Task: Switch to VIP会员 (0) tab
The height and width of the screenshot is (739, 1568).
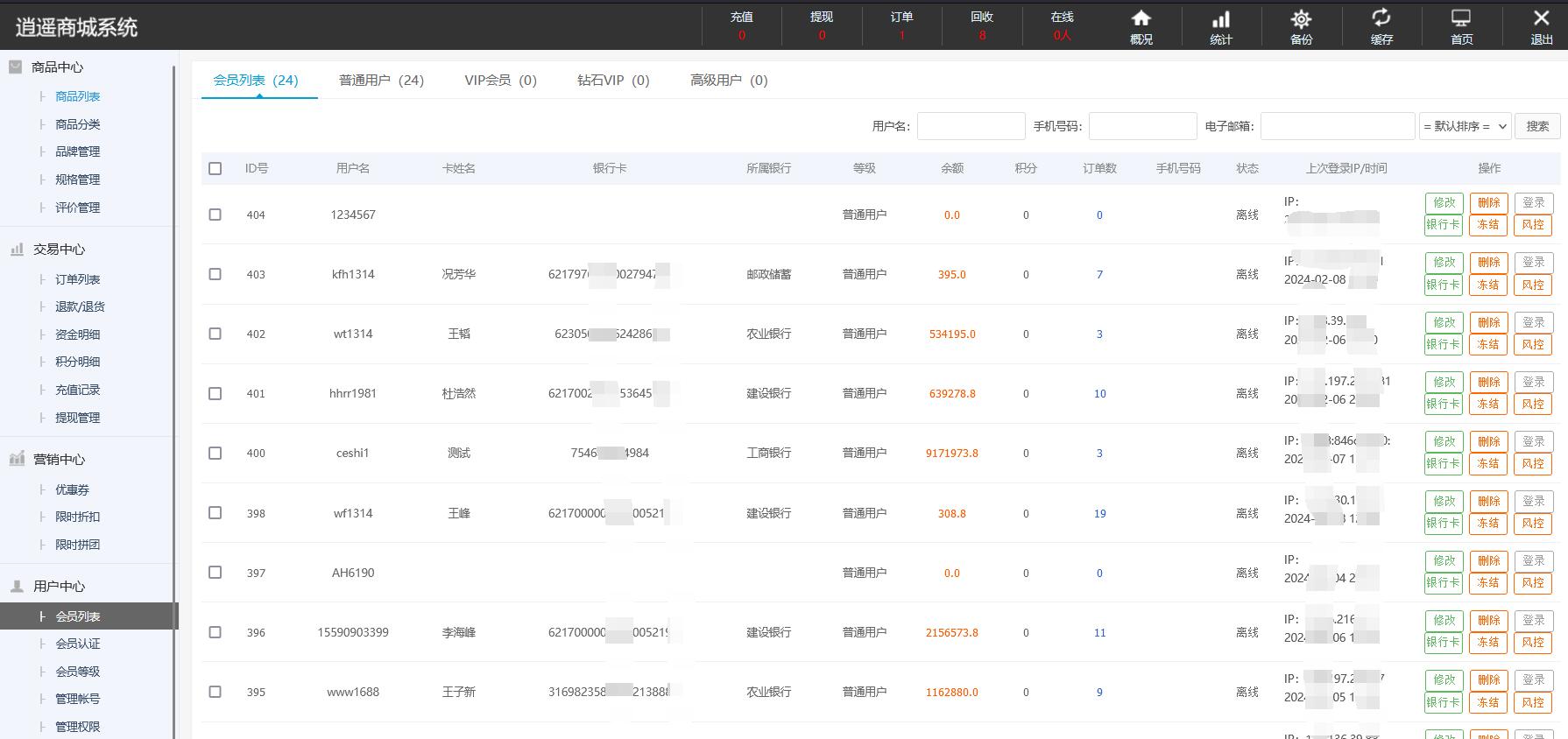Action: [x=500, y=81]
